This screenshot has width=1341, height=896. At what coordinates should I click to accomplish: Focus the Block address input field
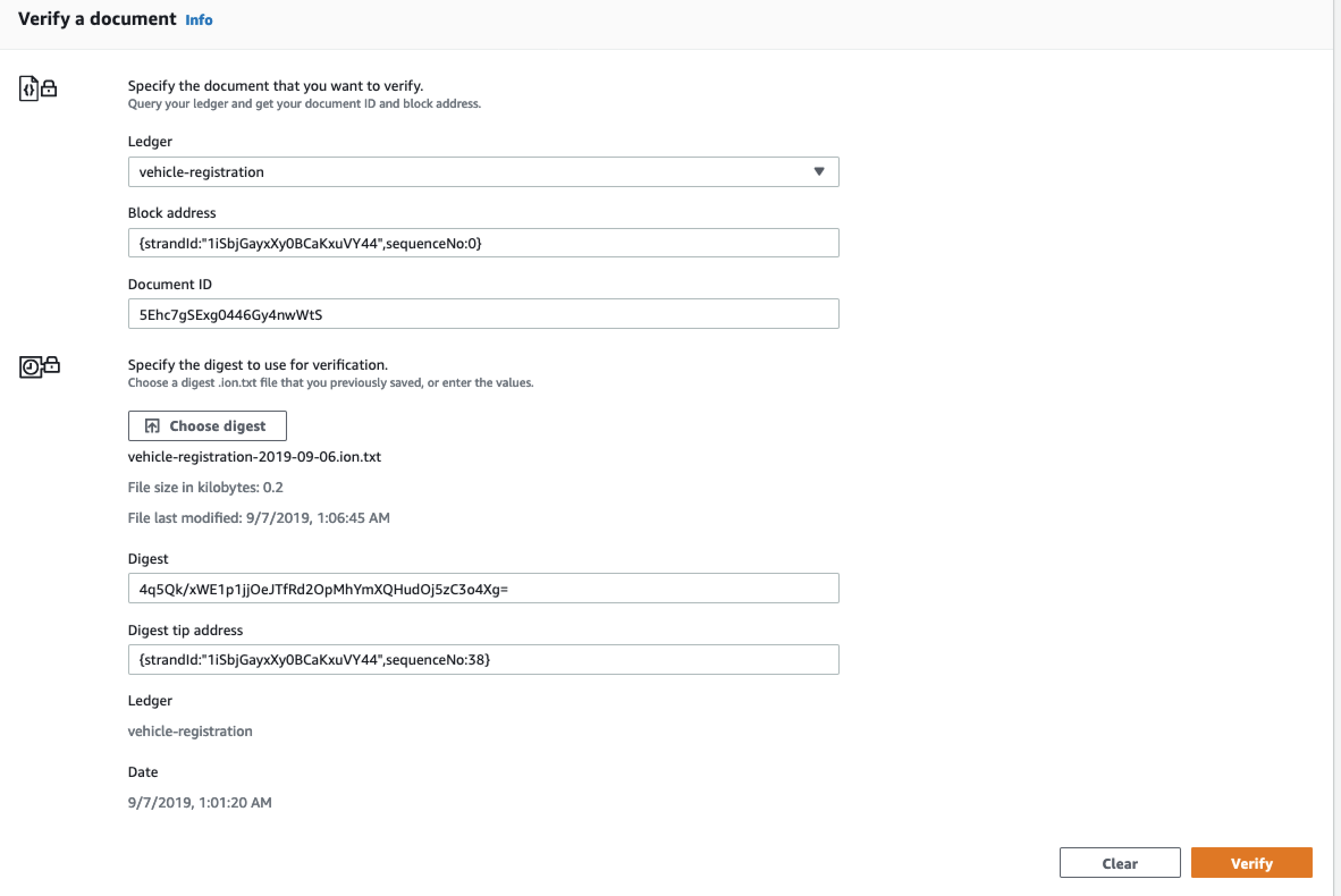tap(483, 243)
